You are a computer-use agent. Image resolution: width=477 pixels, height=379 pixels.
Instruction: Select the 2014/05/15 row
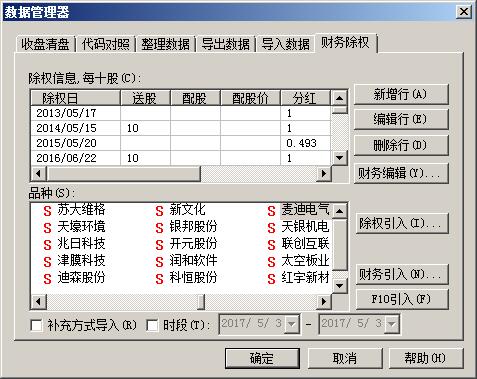181,128
